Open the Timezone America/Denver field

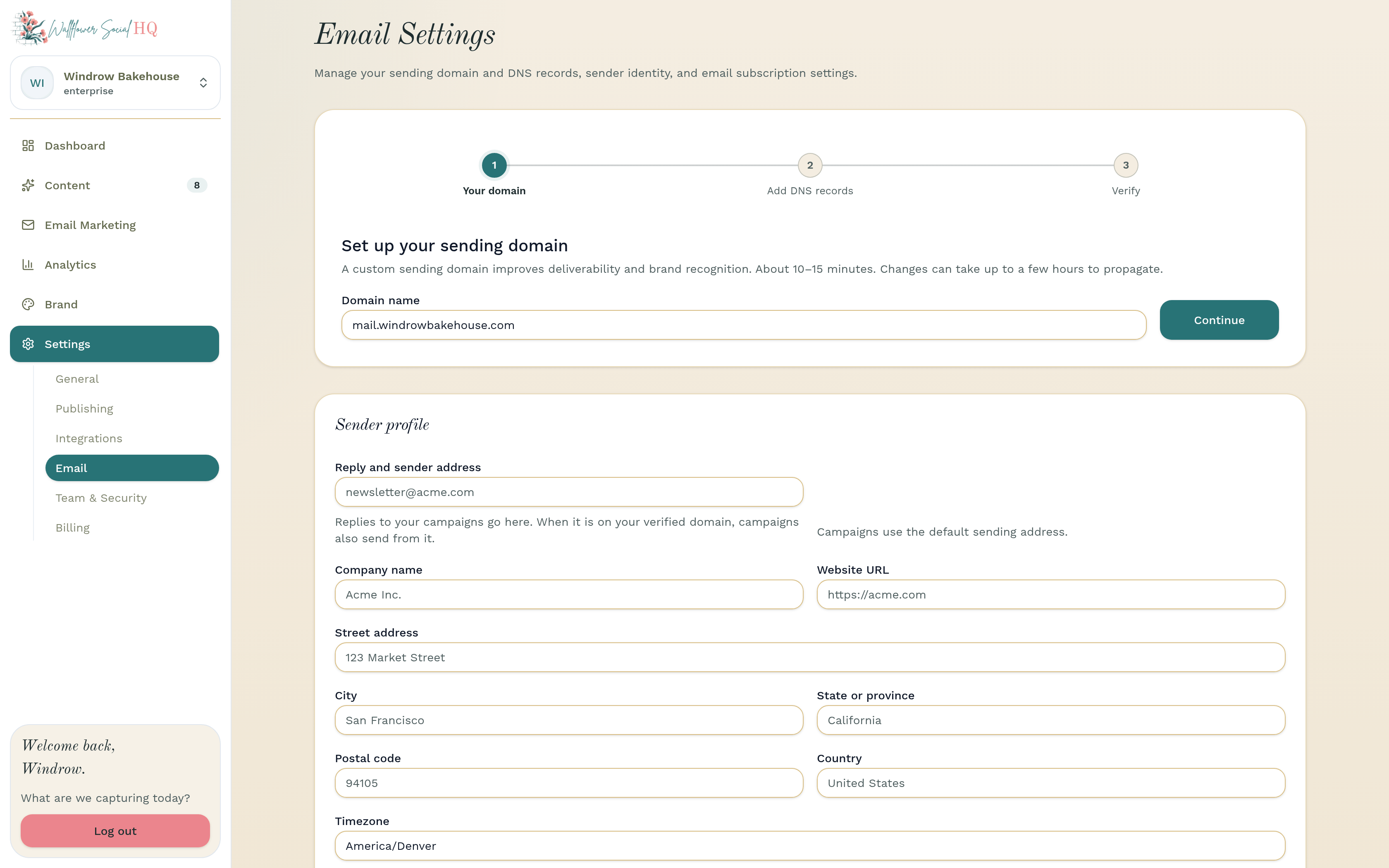click(x=810, y=846)
